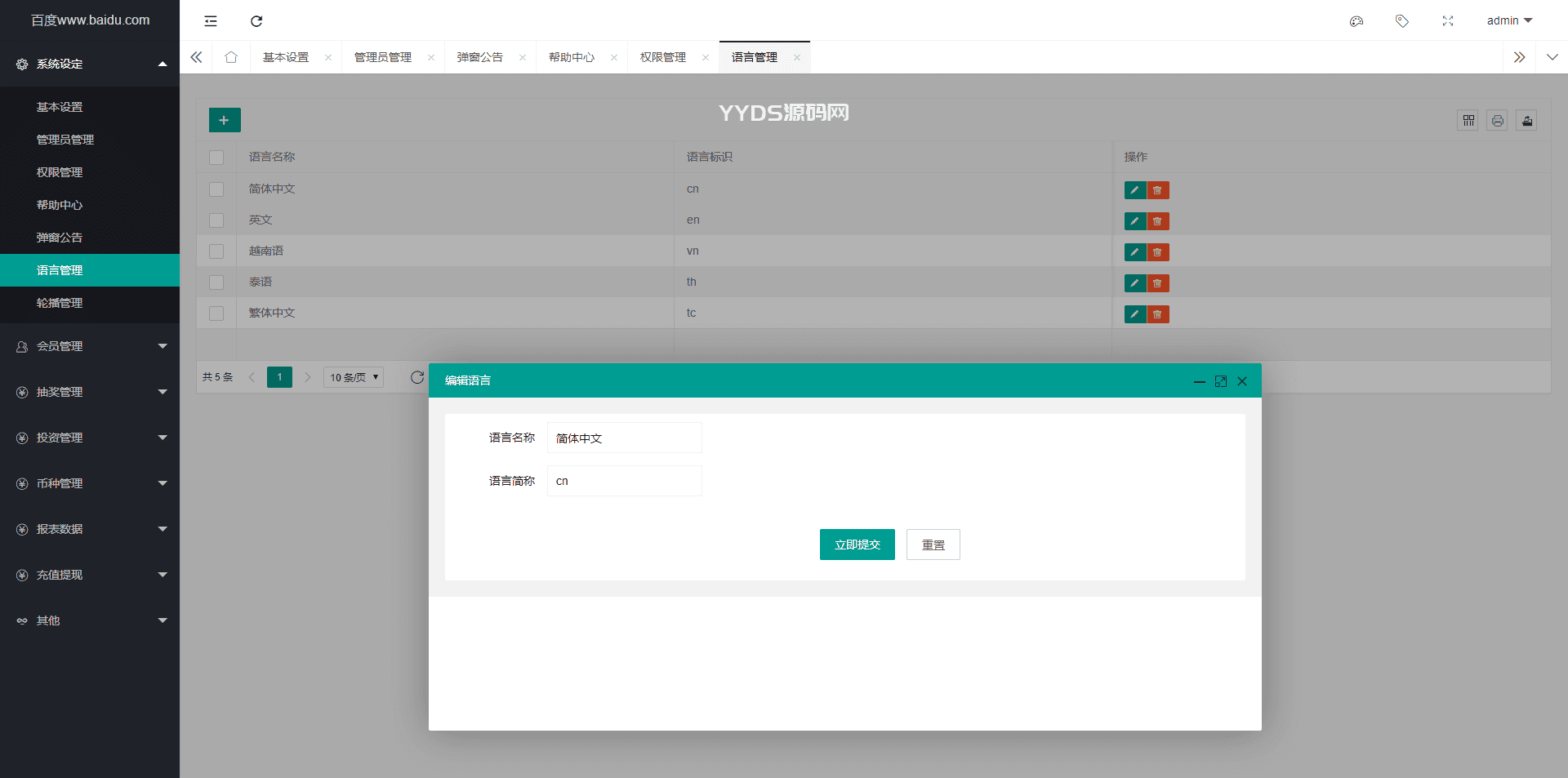This screenshot has width=1568, height=778.
Task: Enter fullscreen with the expand icon
Action: tap(1448, 21)
